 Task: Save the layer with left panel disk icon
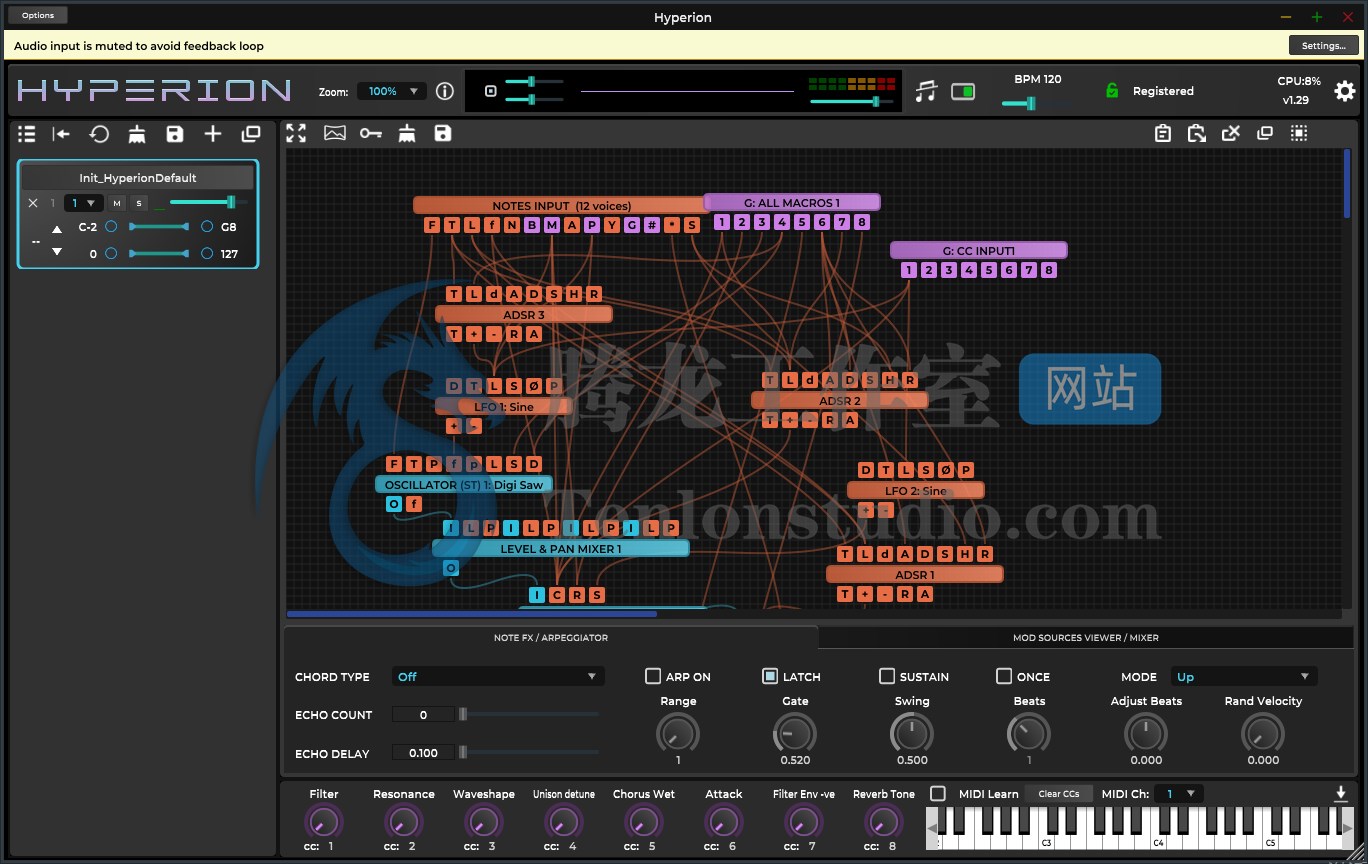coord(175,134)
